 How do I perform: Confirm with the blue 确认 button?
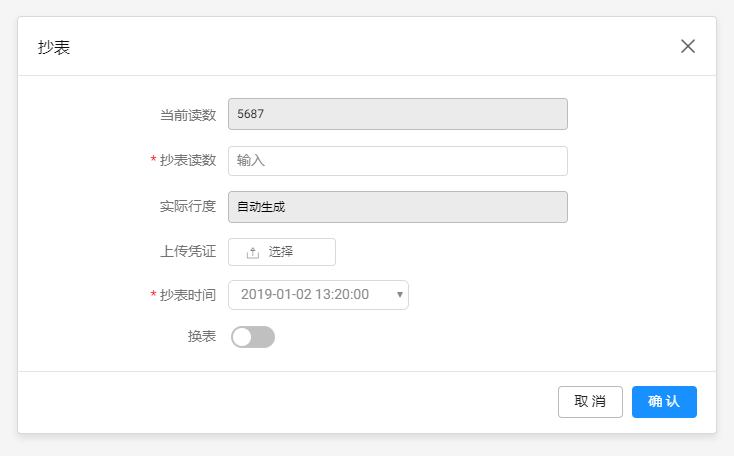[664, 401]
